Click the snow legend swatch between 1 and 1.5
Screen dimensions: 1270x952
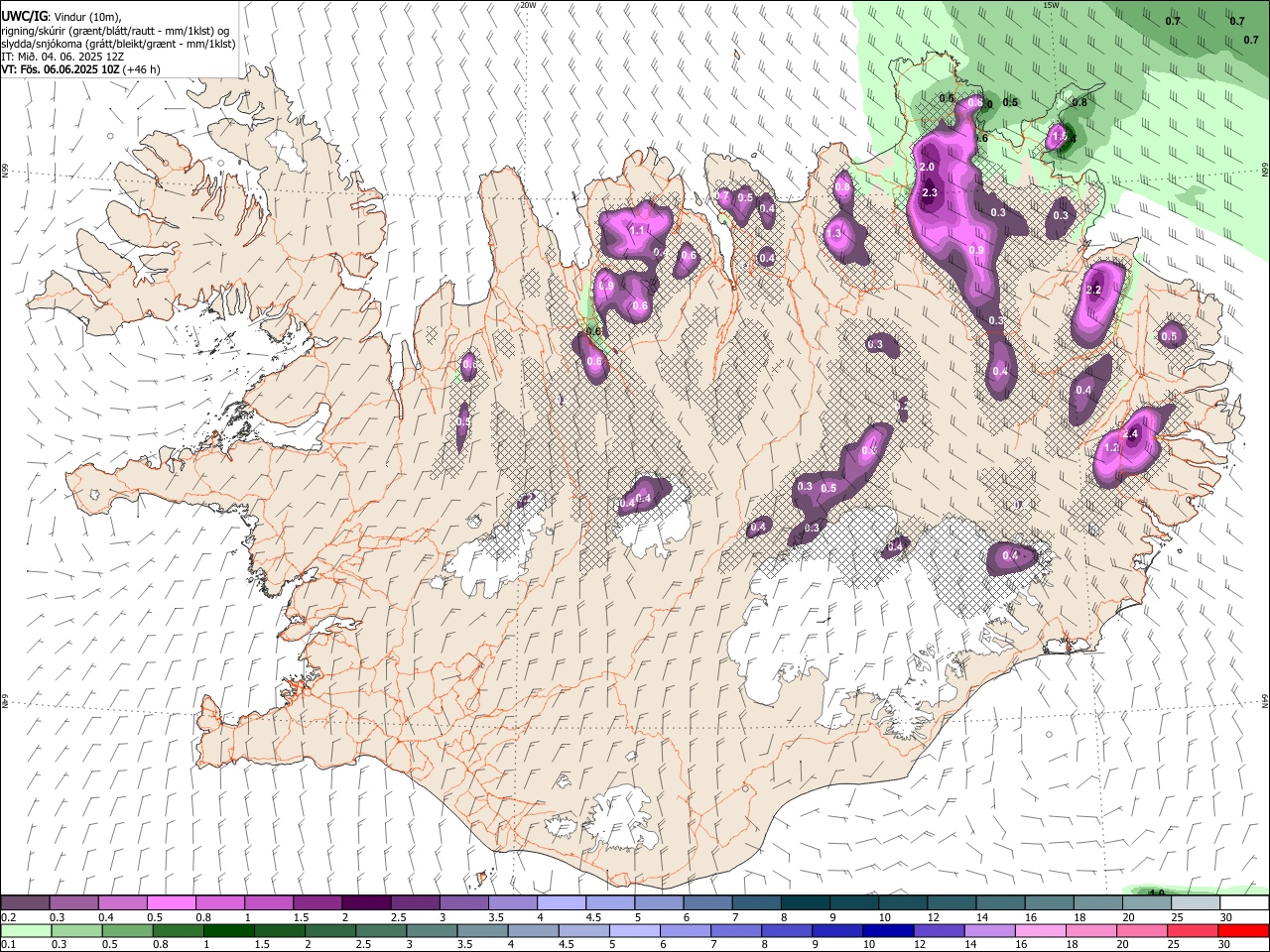[x=269, y=903]
